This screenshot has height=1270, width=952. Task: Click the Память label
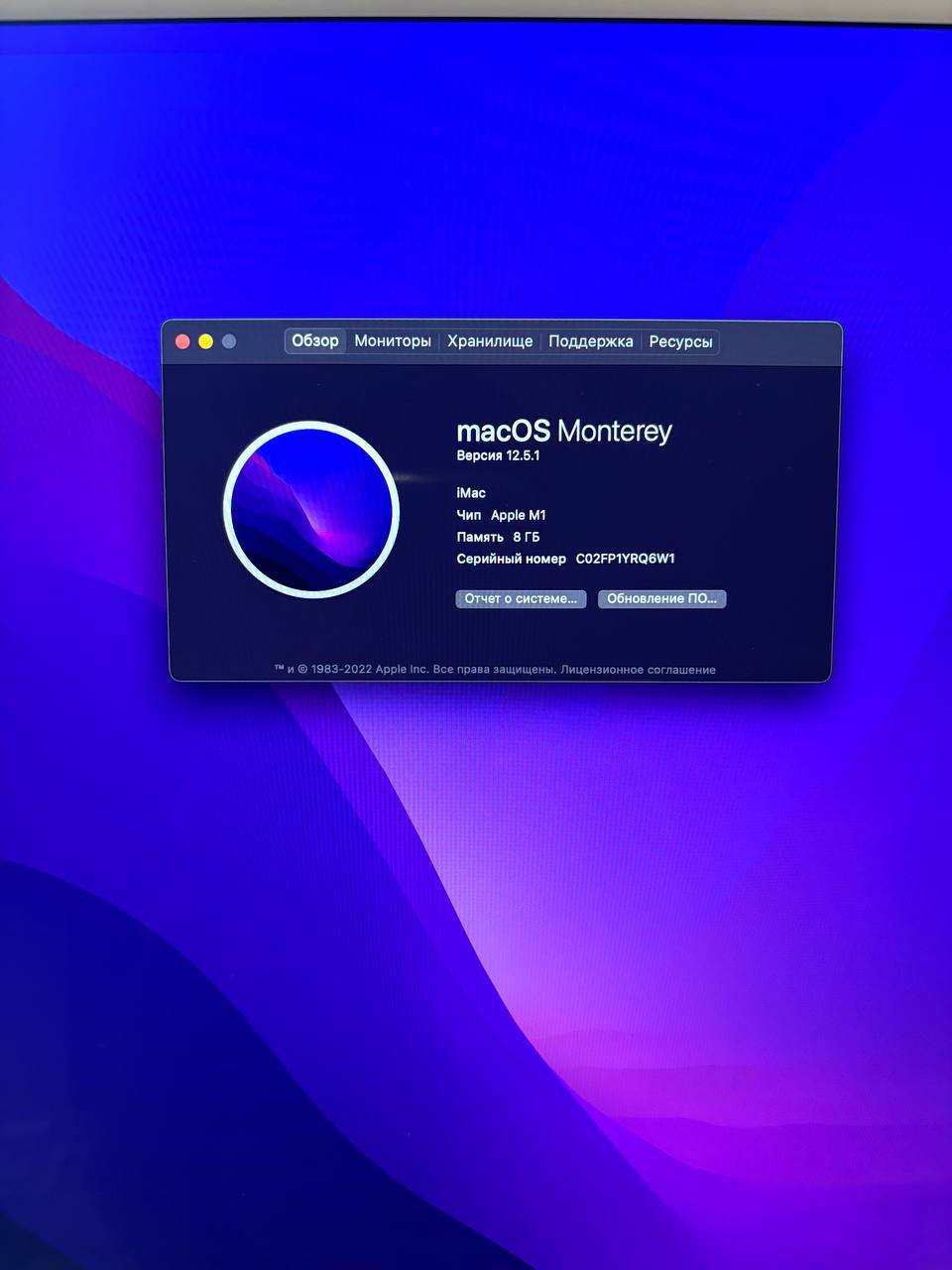480,537
